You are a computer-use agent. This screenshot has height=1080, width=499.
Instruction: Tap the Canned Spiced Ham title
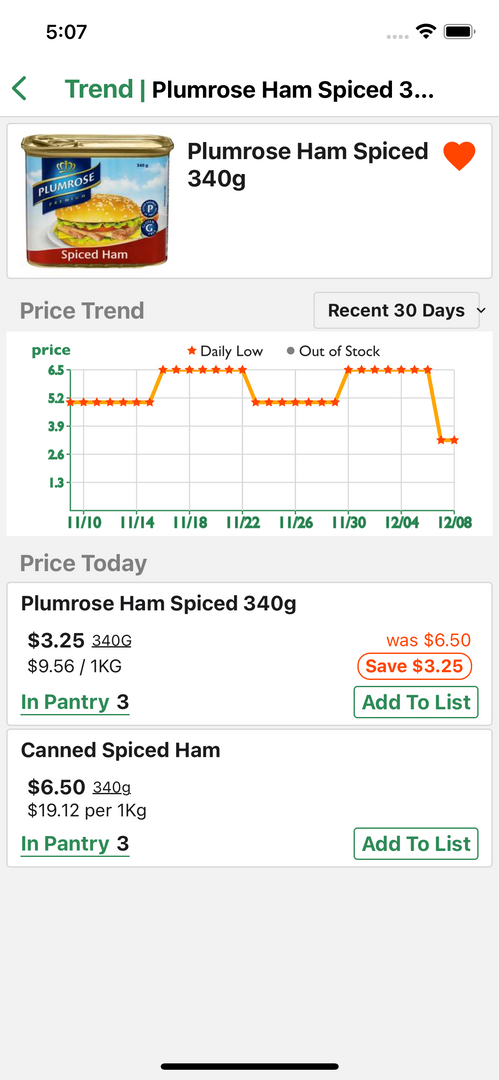121,750
